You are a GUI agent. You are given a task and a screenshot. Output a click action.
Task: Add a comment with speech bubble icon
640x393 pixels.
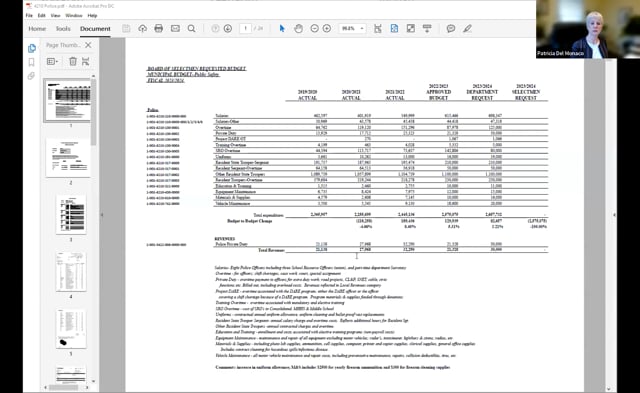[451, 29]
